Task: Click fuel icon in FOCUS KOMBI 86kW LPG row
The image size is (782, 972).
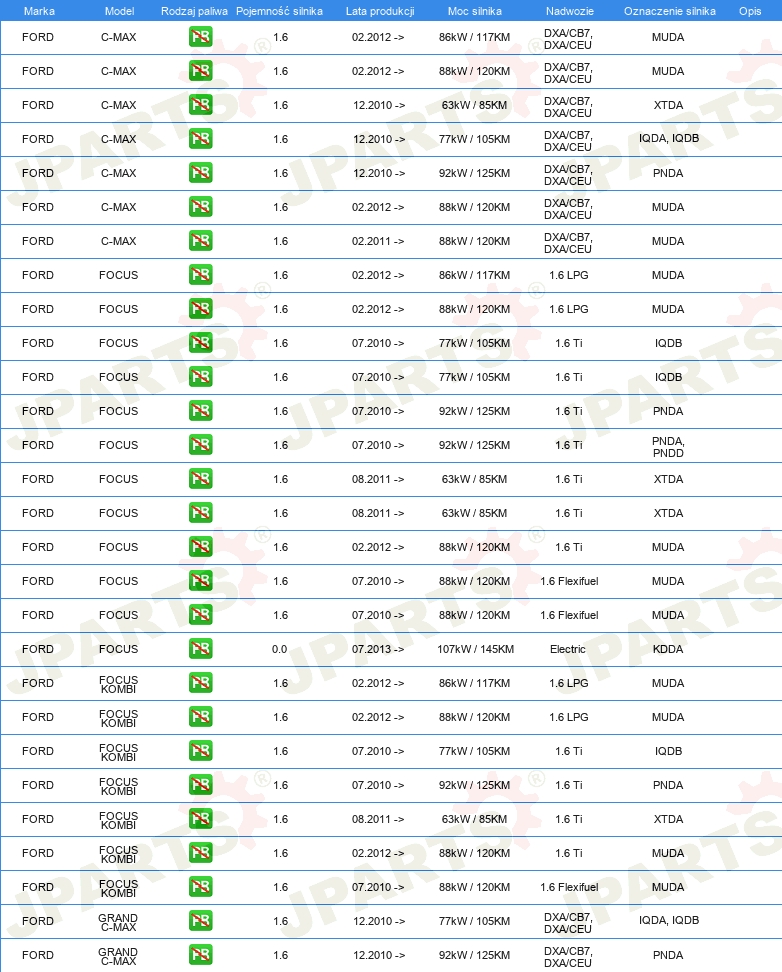Action: pyautogui.click(x=200, y=683)
